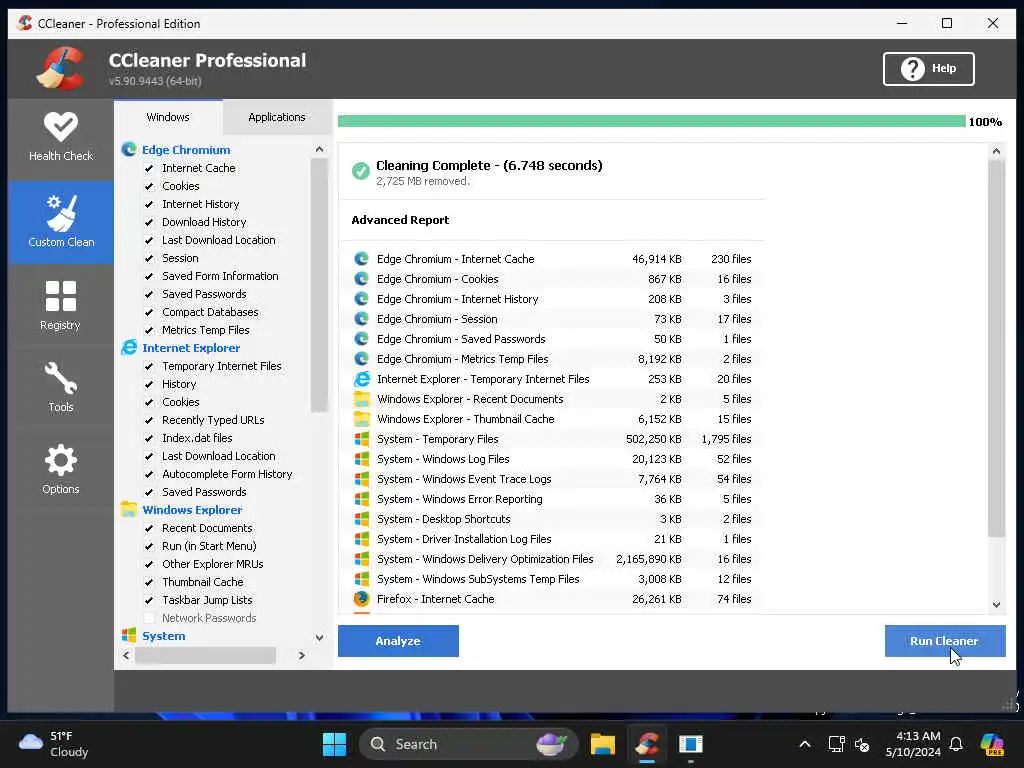
Task: Click the CCleaner logo in header
Action: click(x=60, y=69)
